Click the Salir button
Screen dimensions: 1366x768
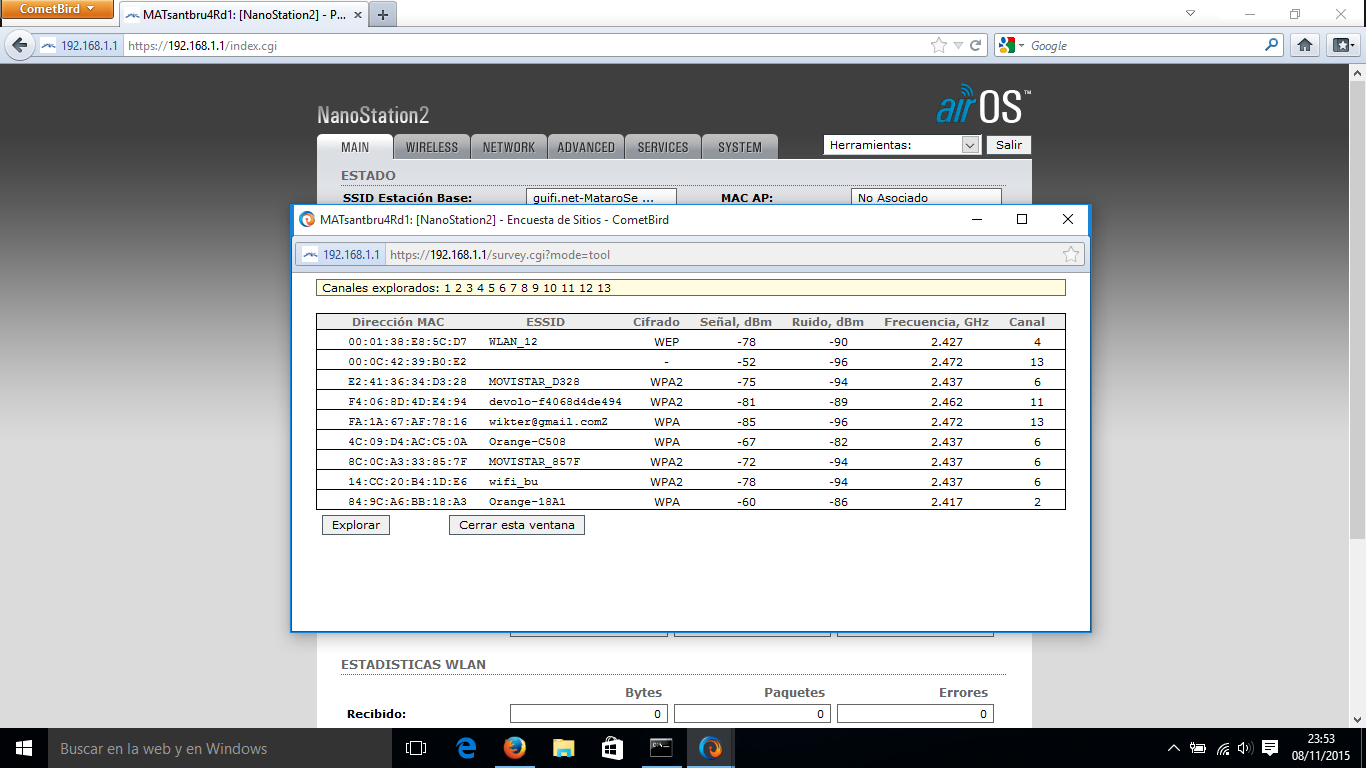[x=1009, y=145]
